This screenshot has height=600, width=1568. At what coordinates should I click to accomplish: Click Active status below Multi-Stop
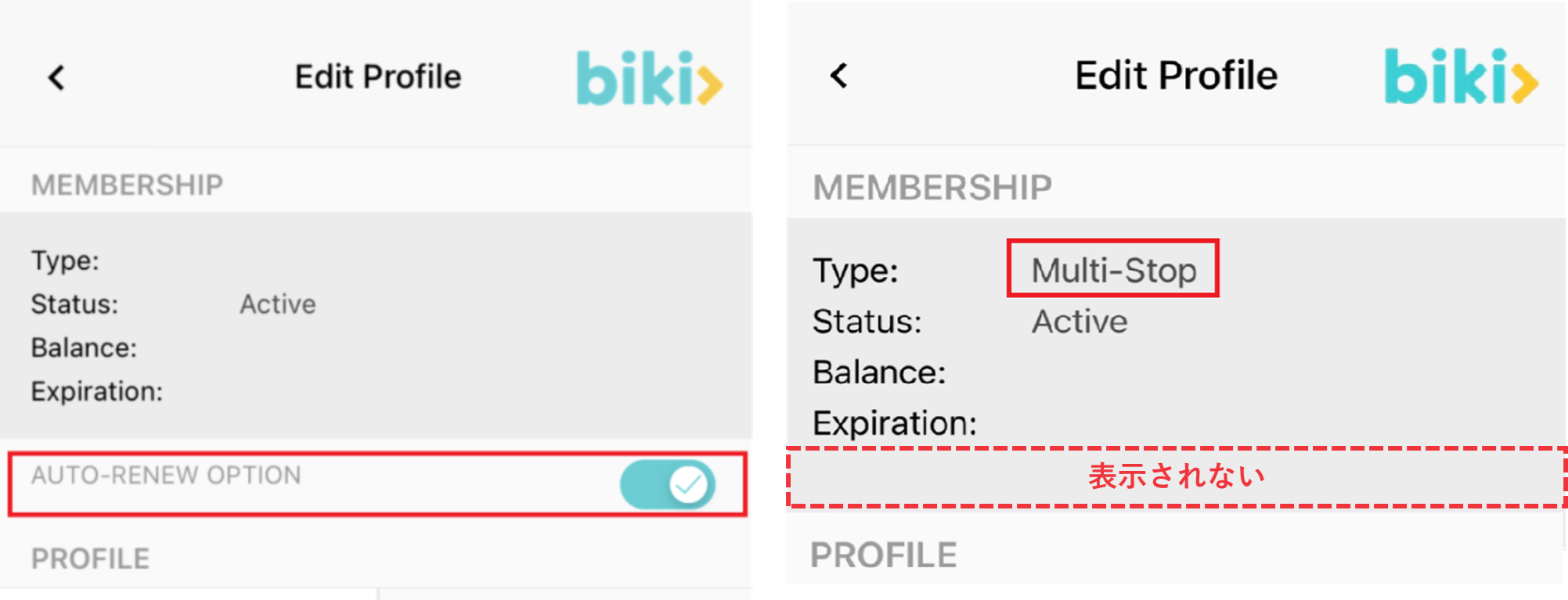click(x=1080, y=322)
